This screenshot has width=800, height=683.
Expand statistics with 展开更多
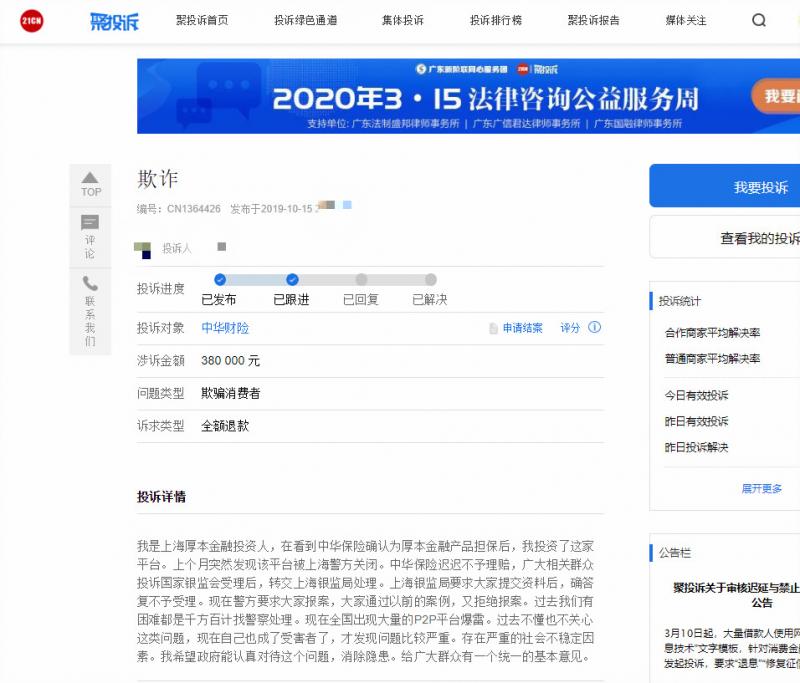point(761,488)
